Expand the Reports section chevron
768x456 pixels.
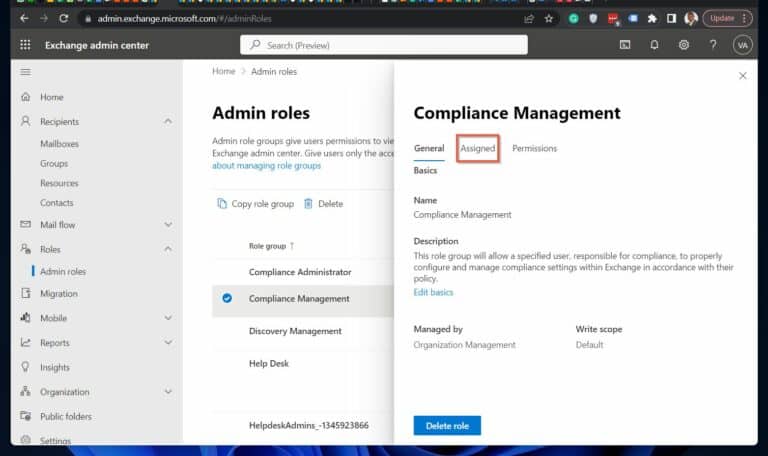[x=168, y=342]
